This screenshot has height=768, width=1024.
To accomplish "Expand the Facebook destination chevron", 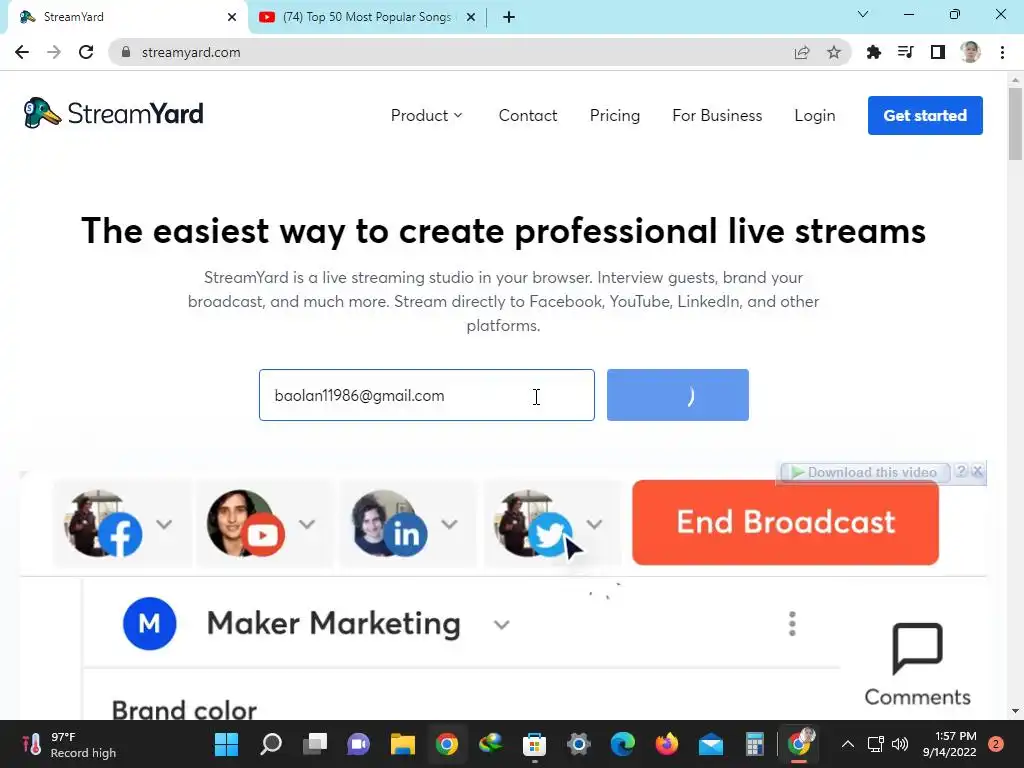I will [164, 524].
